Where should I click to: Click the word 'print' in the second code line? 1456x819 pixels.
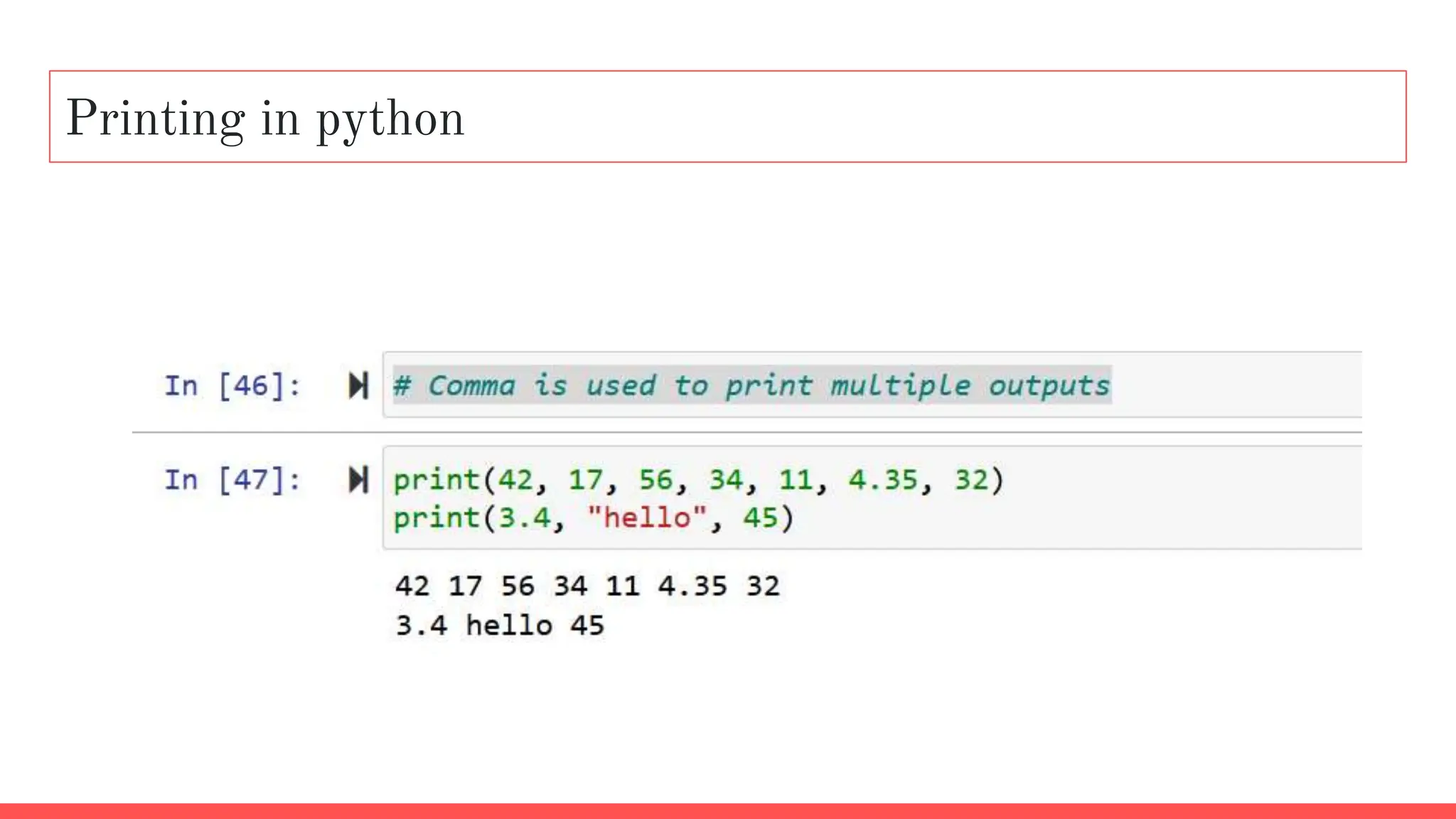click(x=437, y=518)
